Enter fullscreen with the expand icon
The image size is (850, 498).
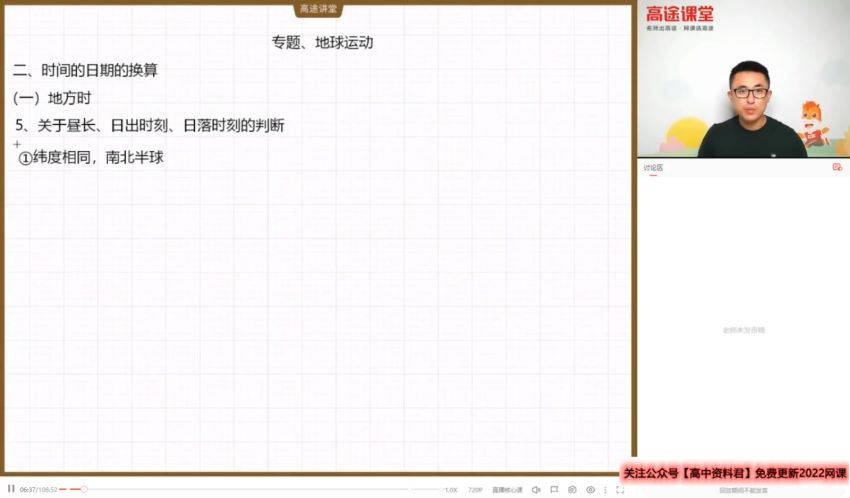click(620, 490)
